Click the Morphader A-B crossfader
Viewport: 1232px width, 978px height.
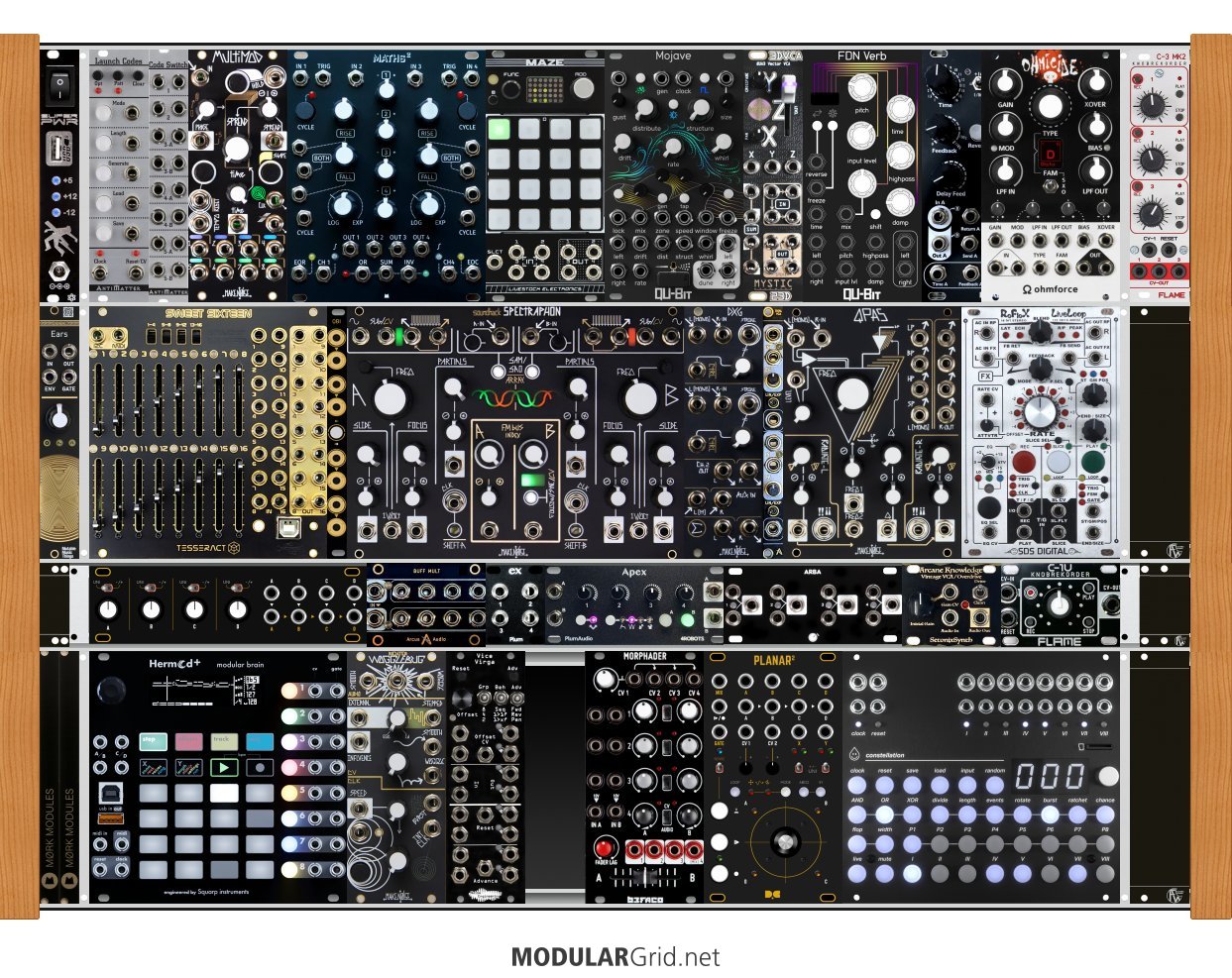(x=644, y=879)
